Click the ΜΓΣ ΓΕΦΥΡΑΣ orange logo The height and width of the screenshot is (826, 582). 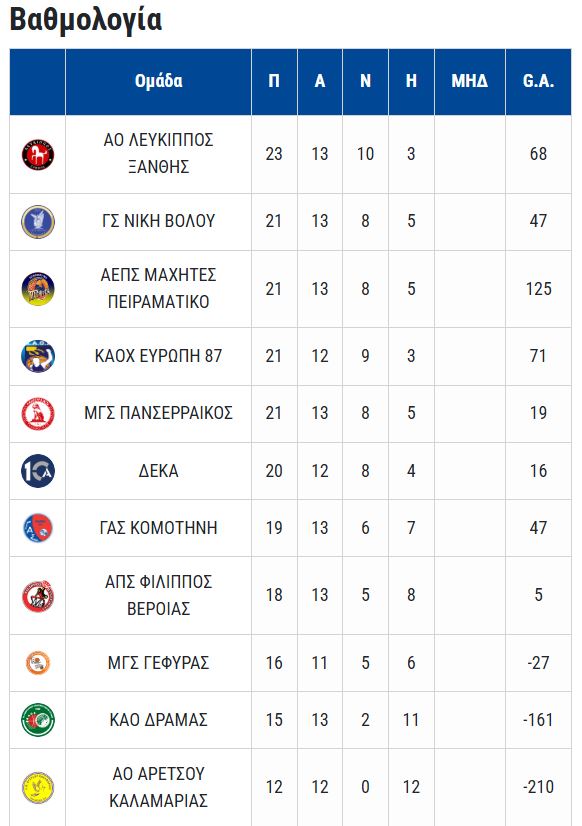coord(38,663)
